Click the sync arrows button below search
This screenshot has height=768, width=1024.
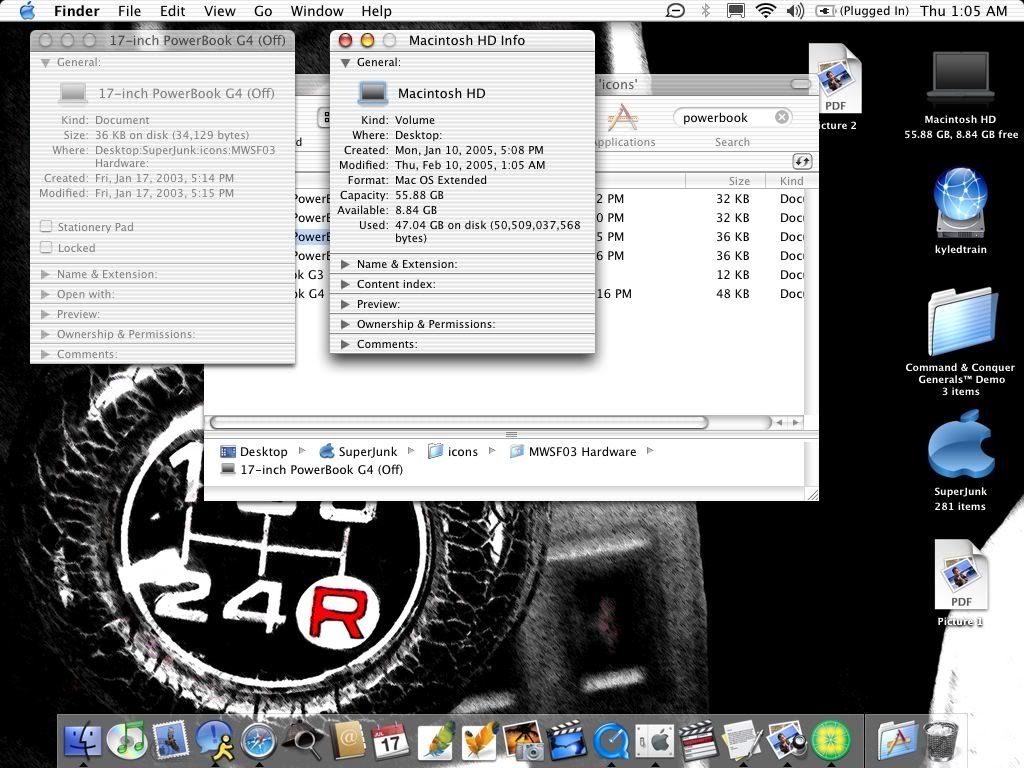click(x=803, y=161)
